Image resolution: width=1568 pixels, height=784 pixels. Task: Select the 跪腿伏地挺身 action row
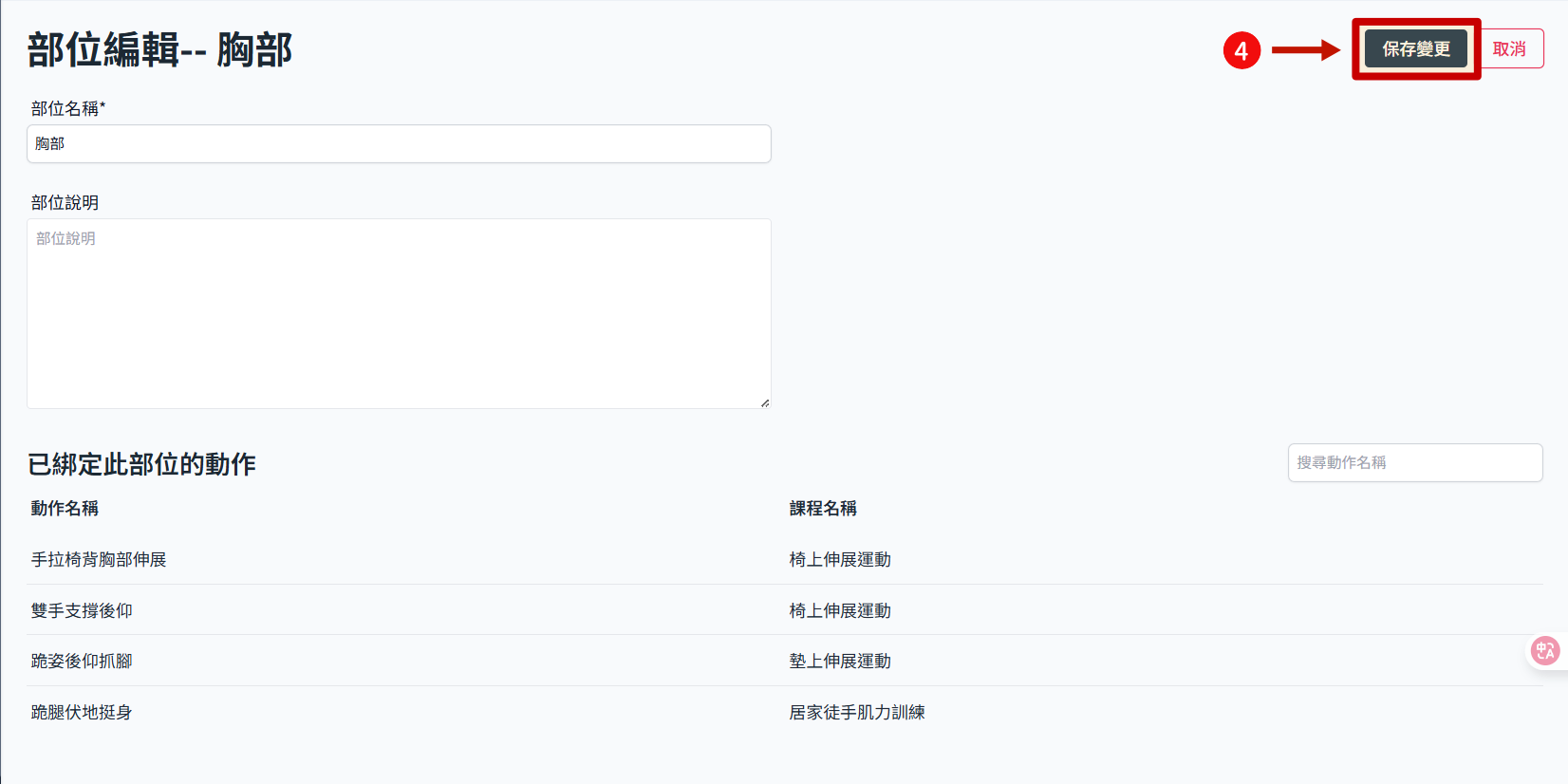pos(786,712)
